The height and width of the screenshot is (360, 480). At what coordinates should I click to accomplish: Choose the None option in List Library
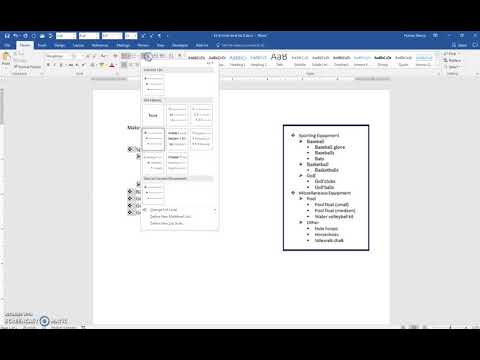(x=153, y=115)
